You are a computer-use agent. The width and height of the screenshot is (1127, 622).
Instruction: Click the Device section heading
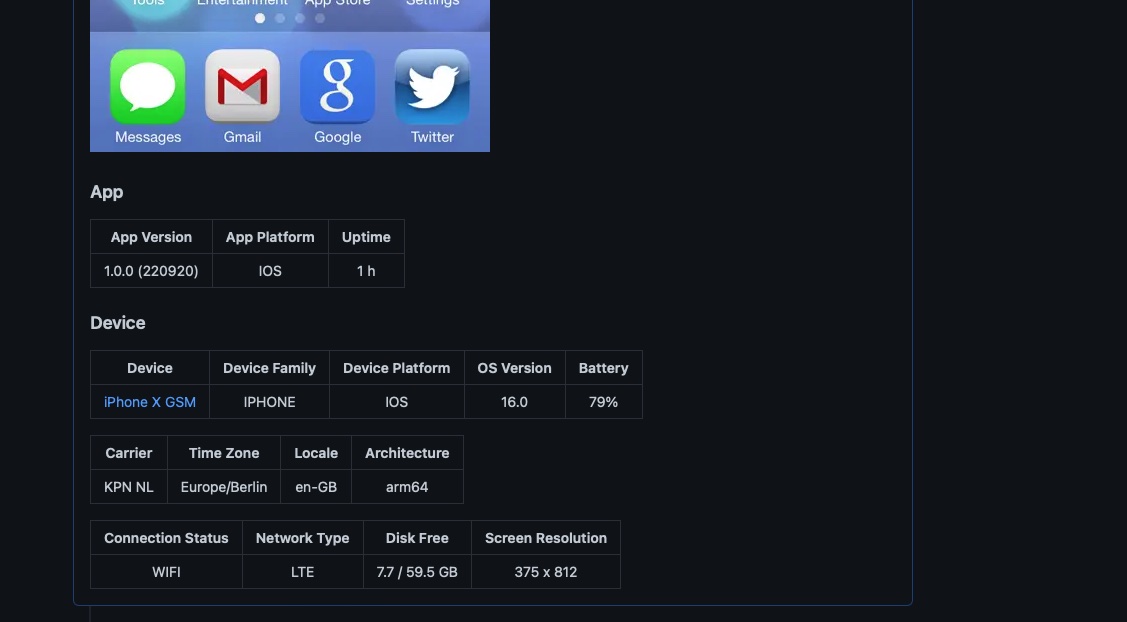click(118, 323)
